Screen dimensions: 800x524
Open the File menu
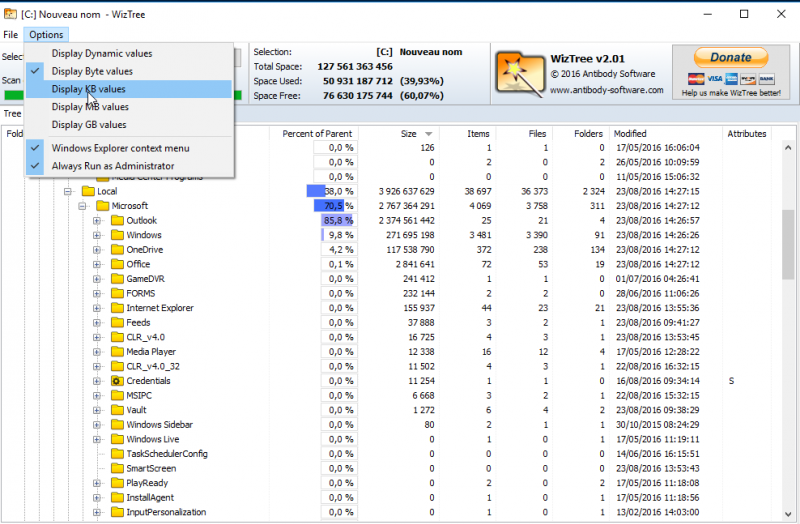(x=10, y=35)
